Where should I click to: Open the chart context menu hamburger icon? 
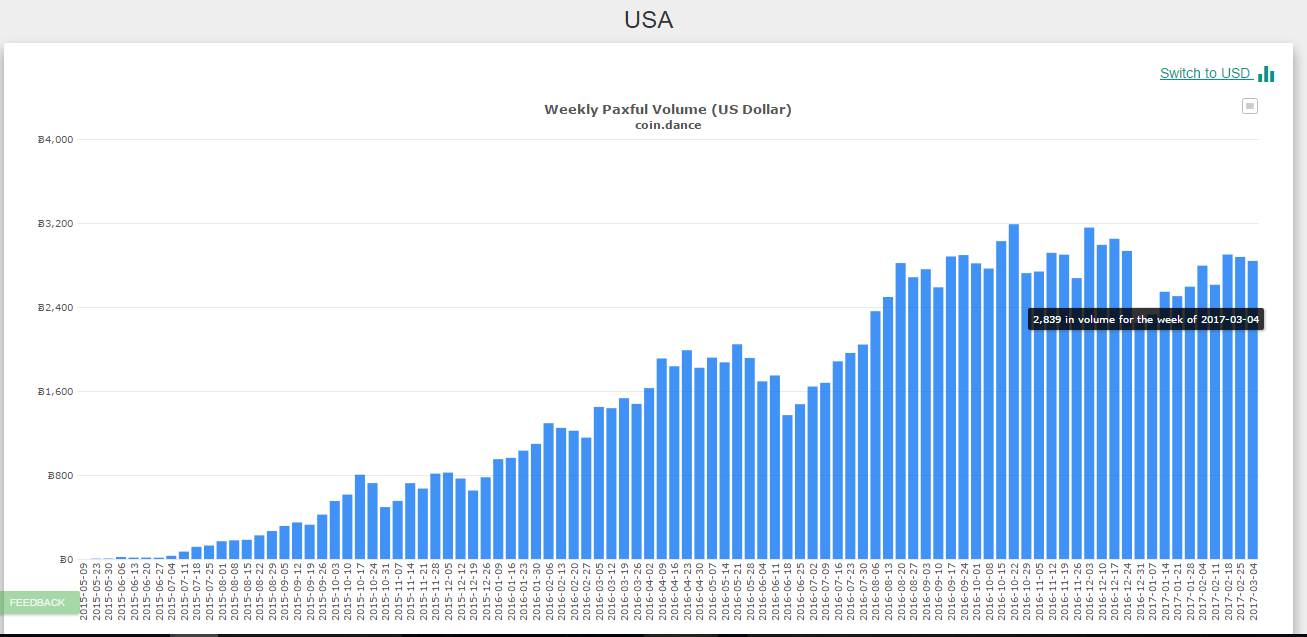(x=1249, y=106)
